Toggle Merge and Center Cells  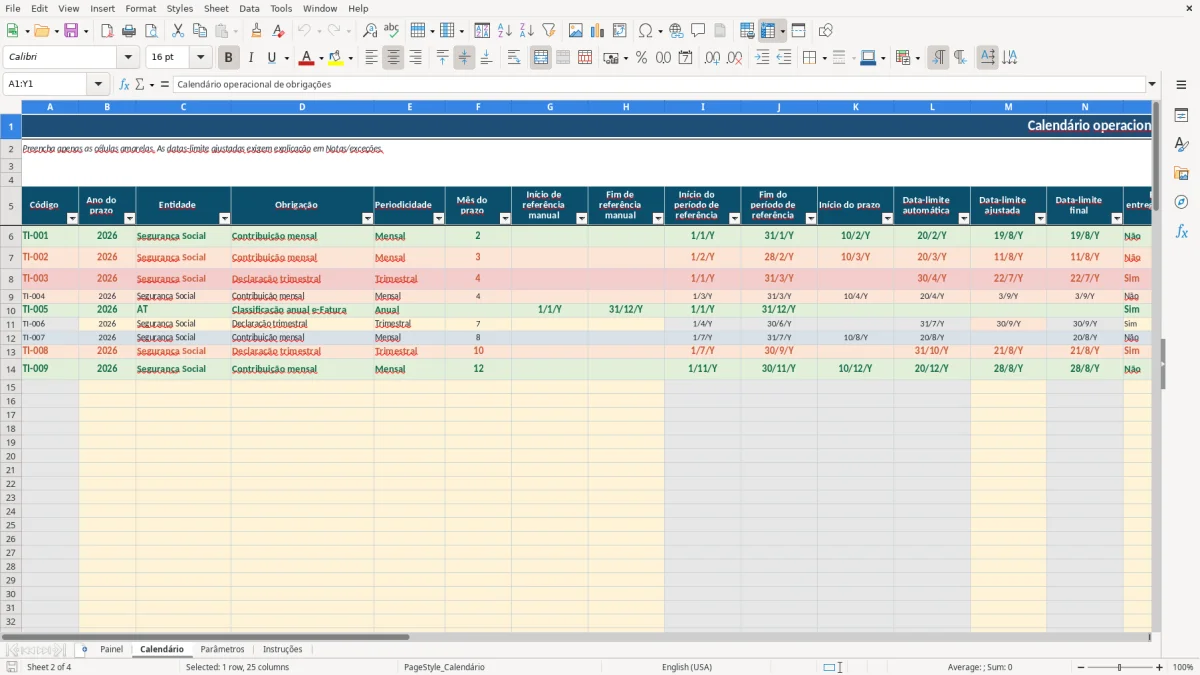(541, 58)
